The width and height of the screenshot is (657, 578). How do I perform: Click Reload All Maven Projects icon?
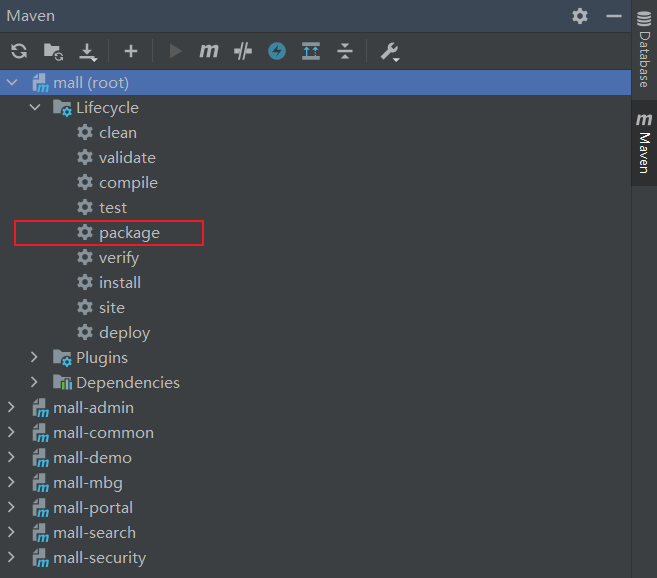click(x=19, y=51)
